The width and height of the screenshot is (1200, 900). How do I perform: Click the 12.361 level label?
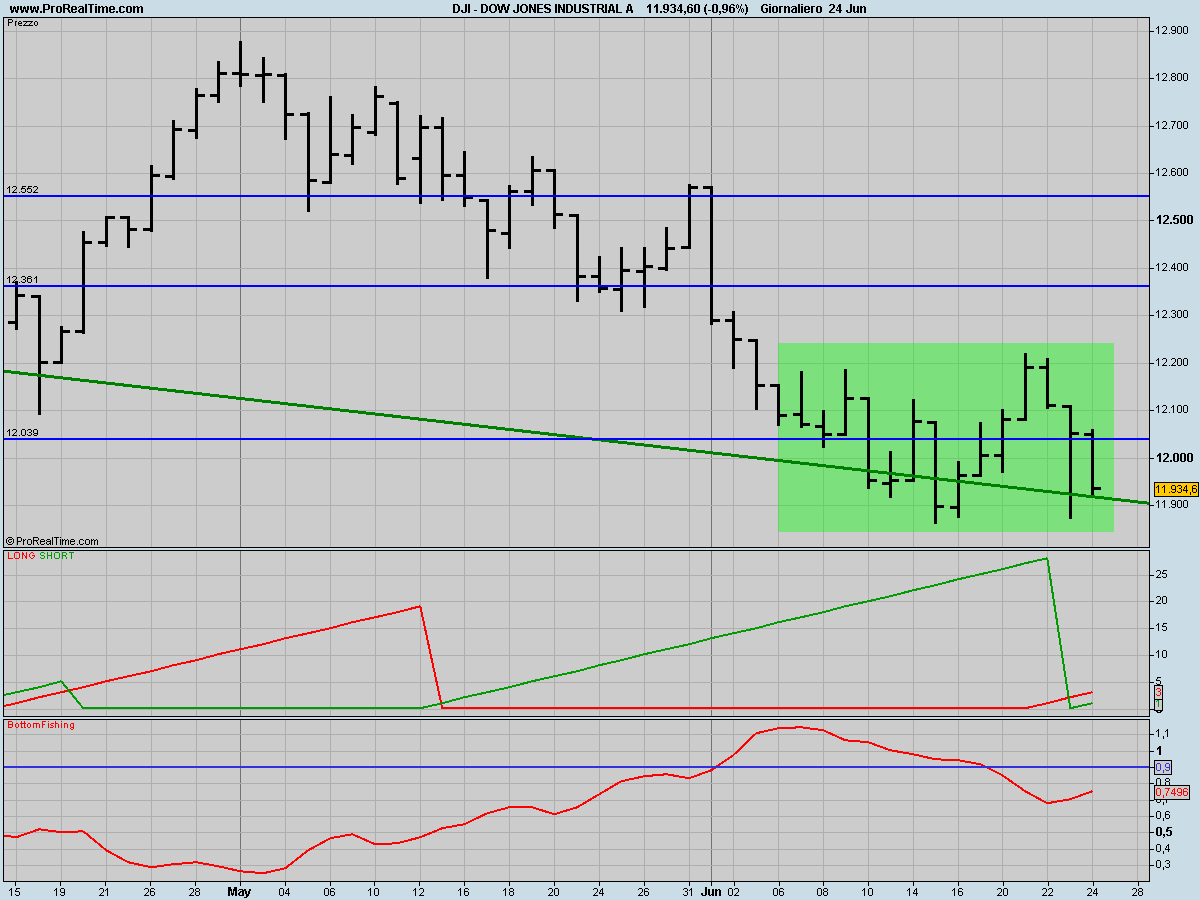22,279
